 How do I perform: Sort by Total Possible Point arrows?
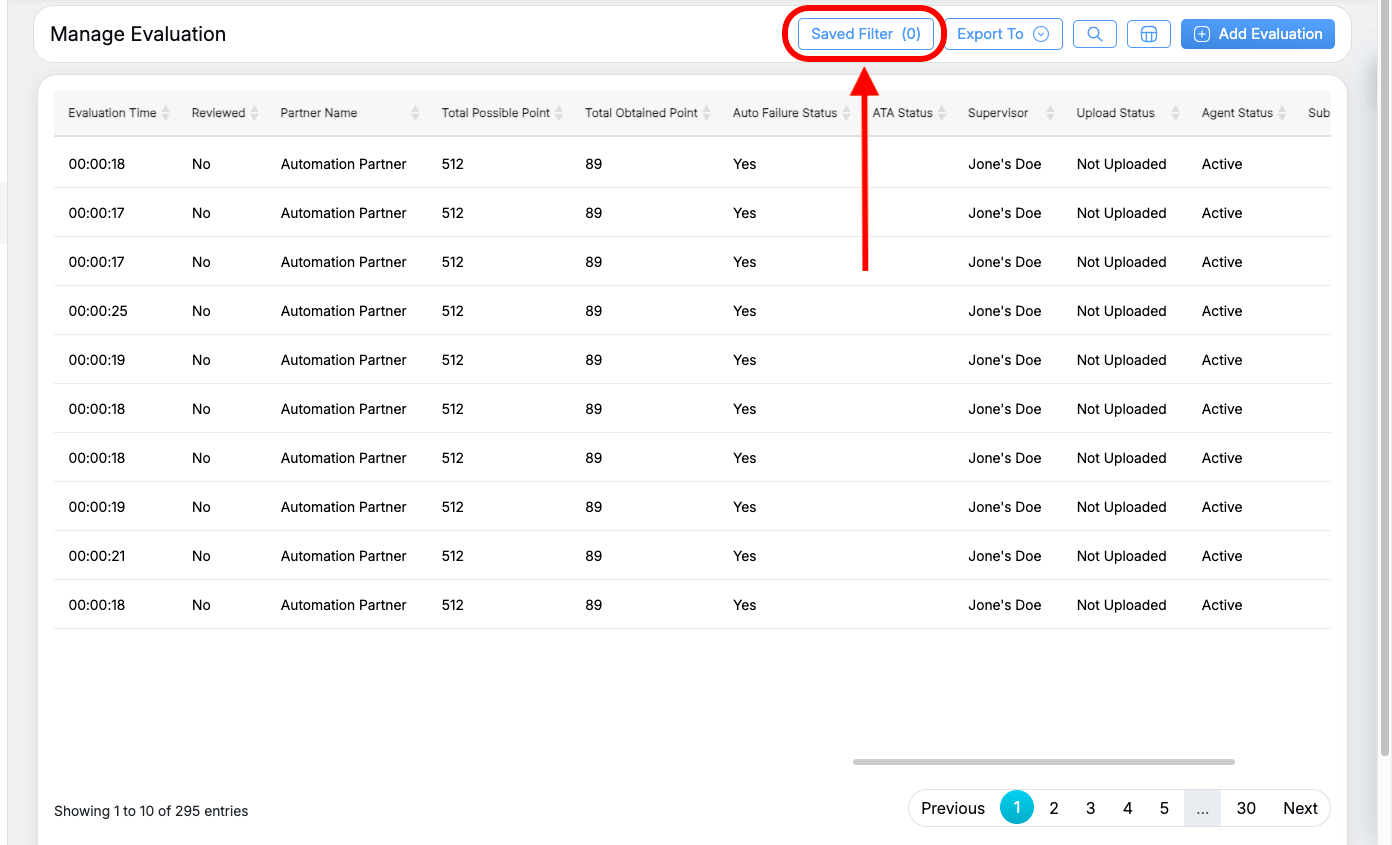(559, 113)
